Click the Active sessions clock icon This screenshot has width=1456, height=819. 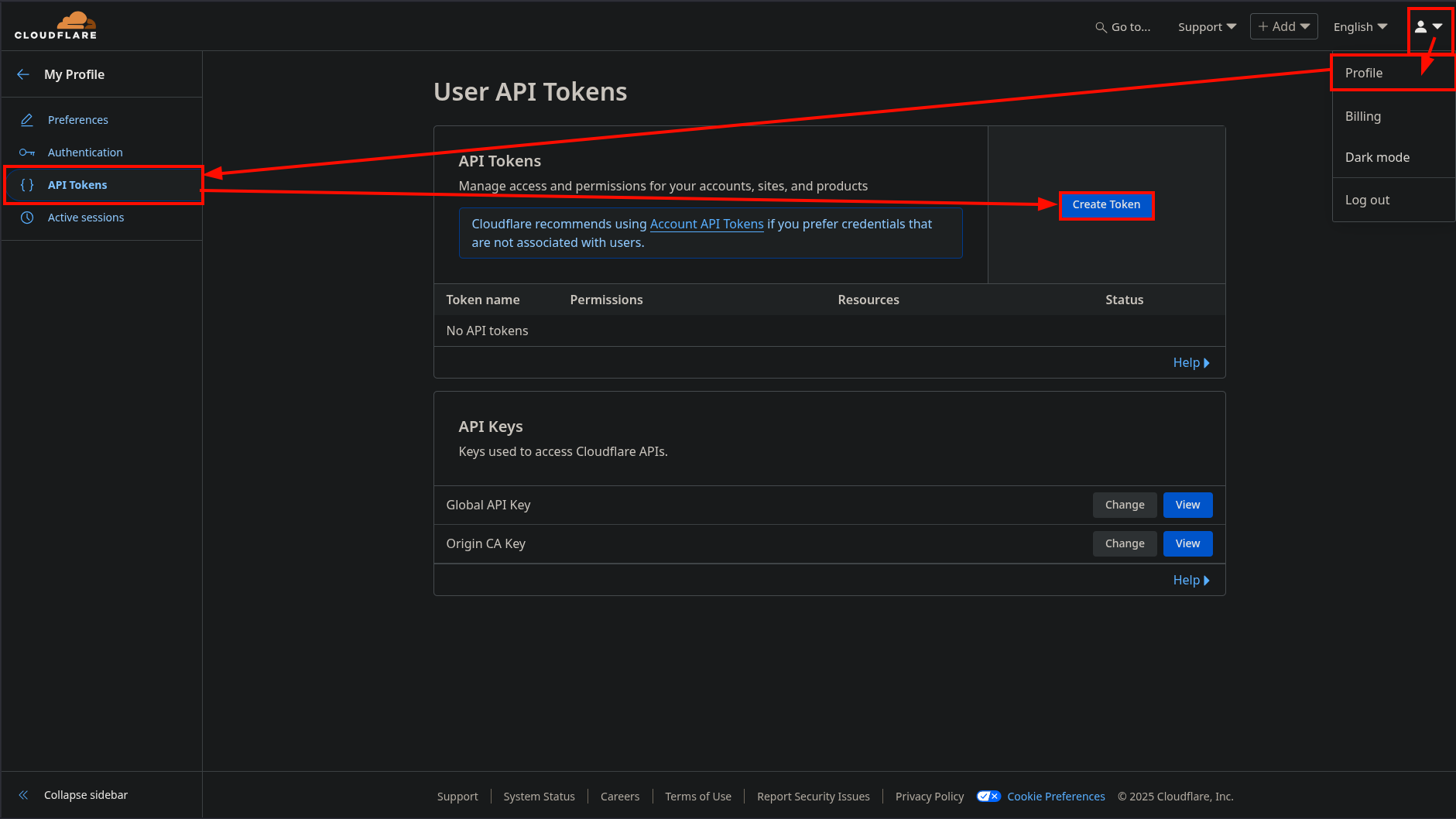tap(27, 218)
